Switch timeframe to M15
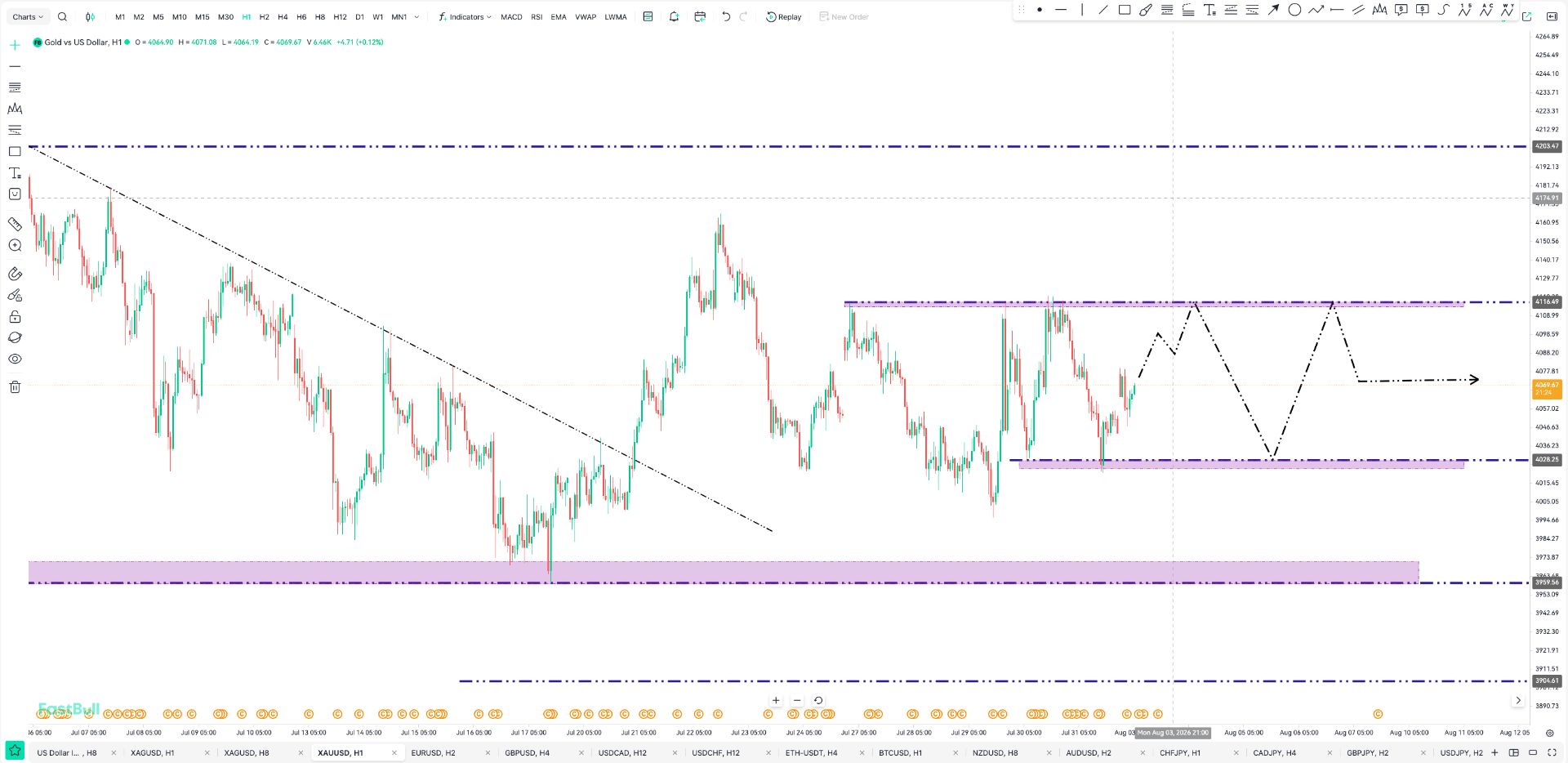Screen dimensions: 1568x763 coord(203,17)
